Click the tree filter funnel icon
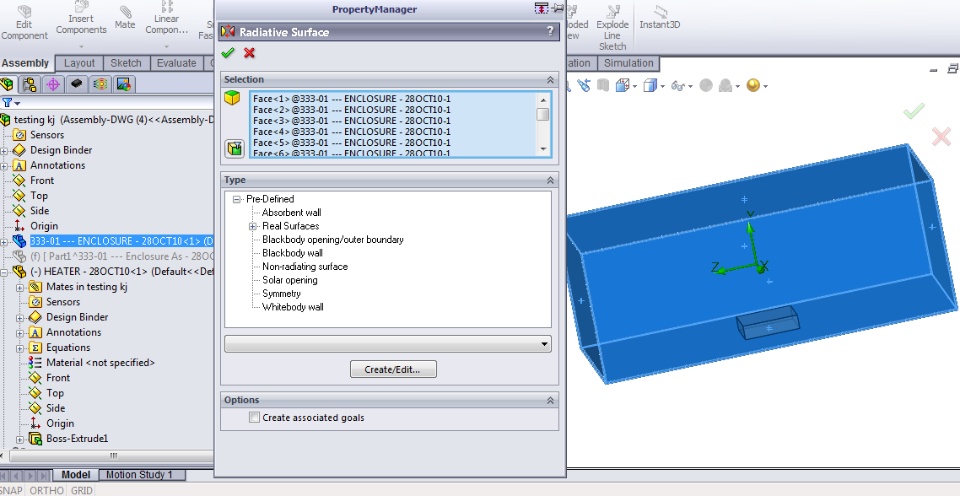The width and height of the screenshot is (960, 496). pos(7,103)
